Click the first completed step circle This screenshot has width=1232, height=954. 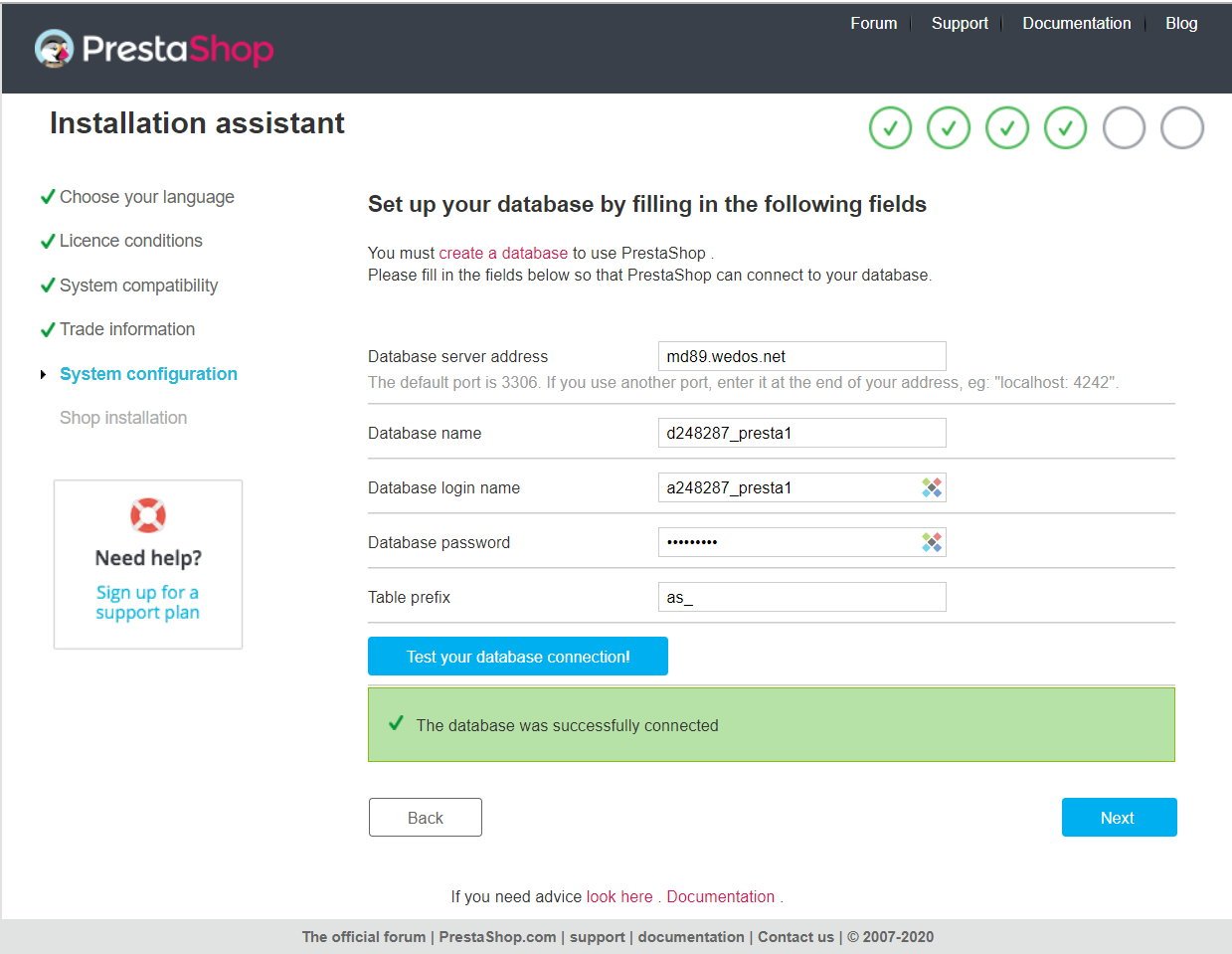click(x=890, y=128)
